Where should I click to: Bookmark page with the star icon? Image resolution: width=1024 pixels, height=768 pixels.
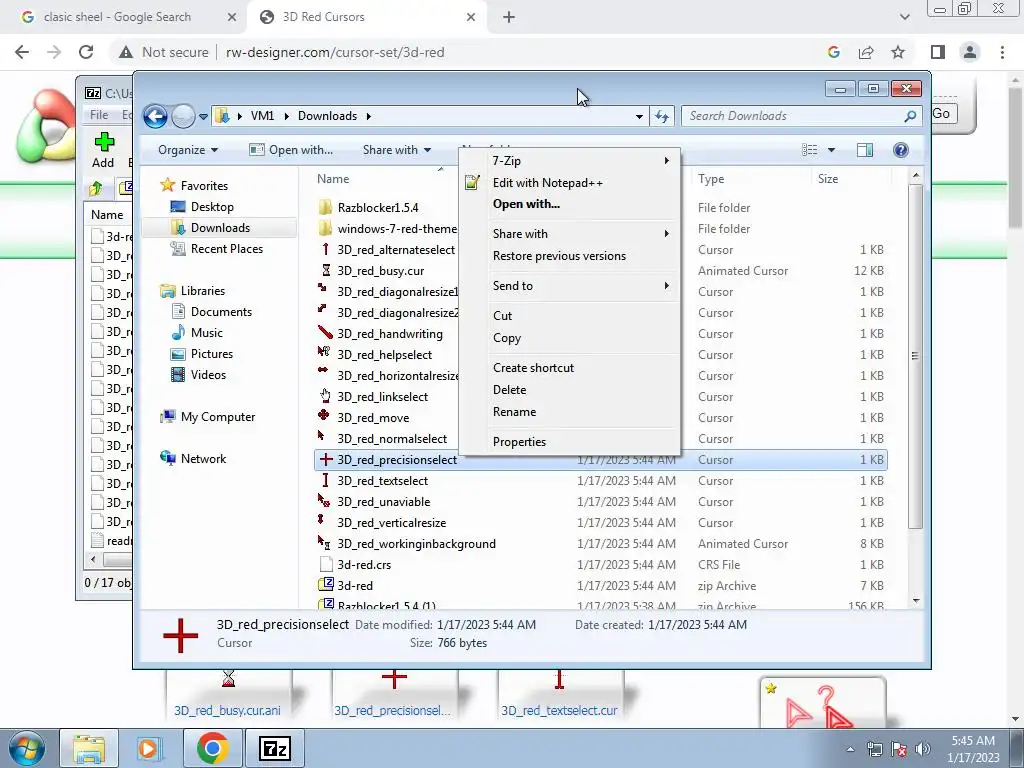[898, 52]
